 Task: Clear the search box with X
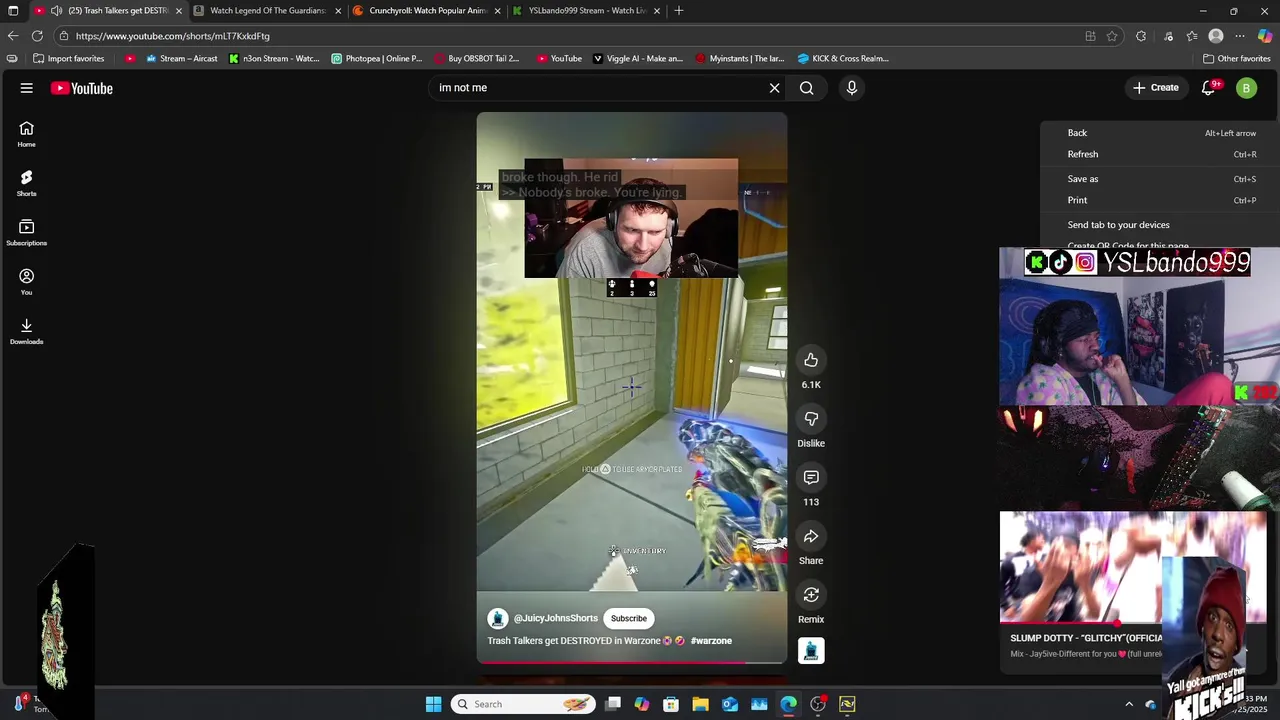point(774,88)
